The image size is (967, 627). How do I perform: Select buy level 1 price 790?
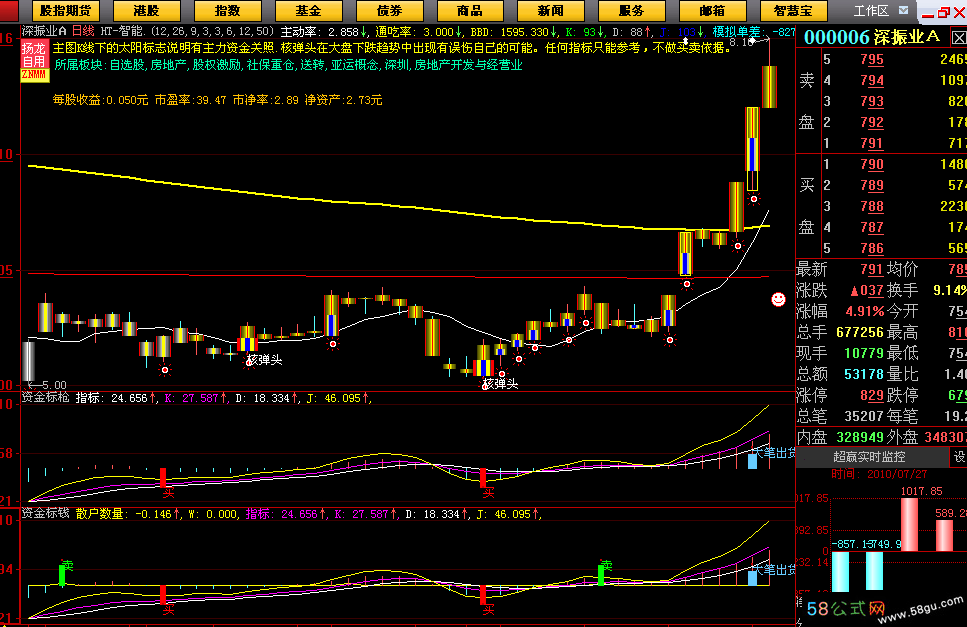(871, 164)
